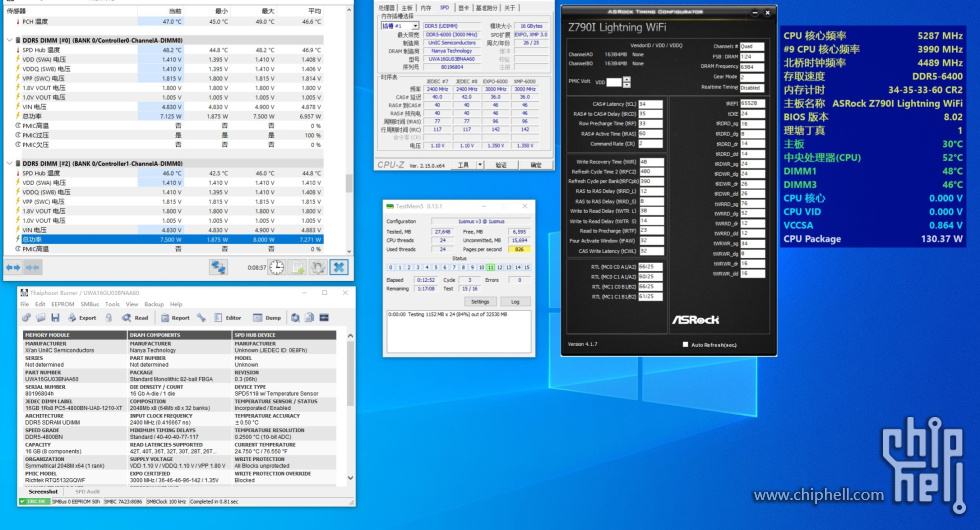Image resolution: width=980 pixels, height=530 pixels.
Task: Click status cell 0 in TestMem5
Action: pos(391,268)
